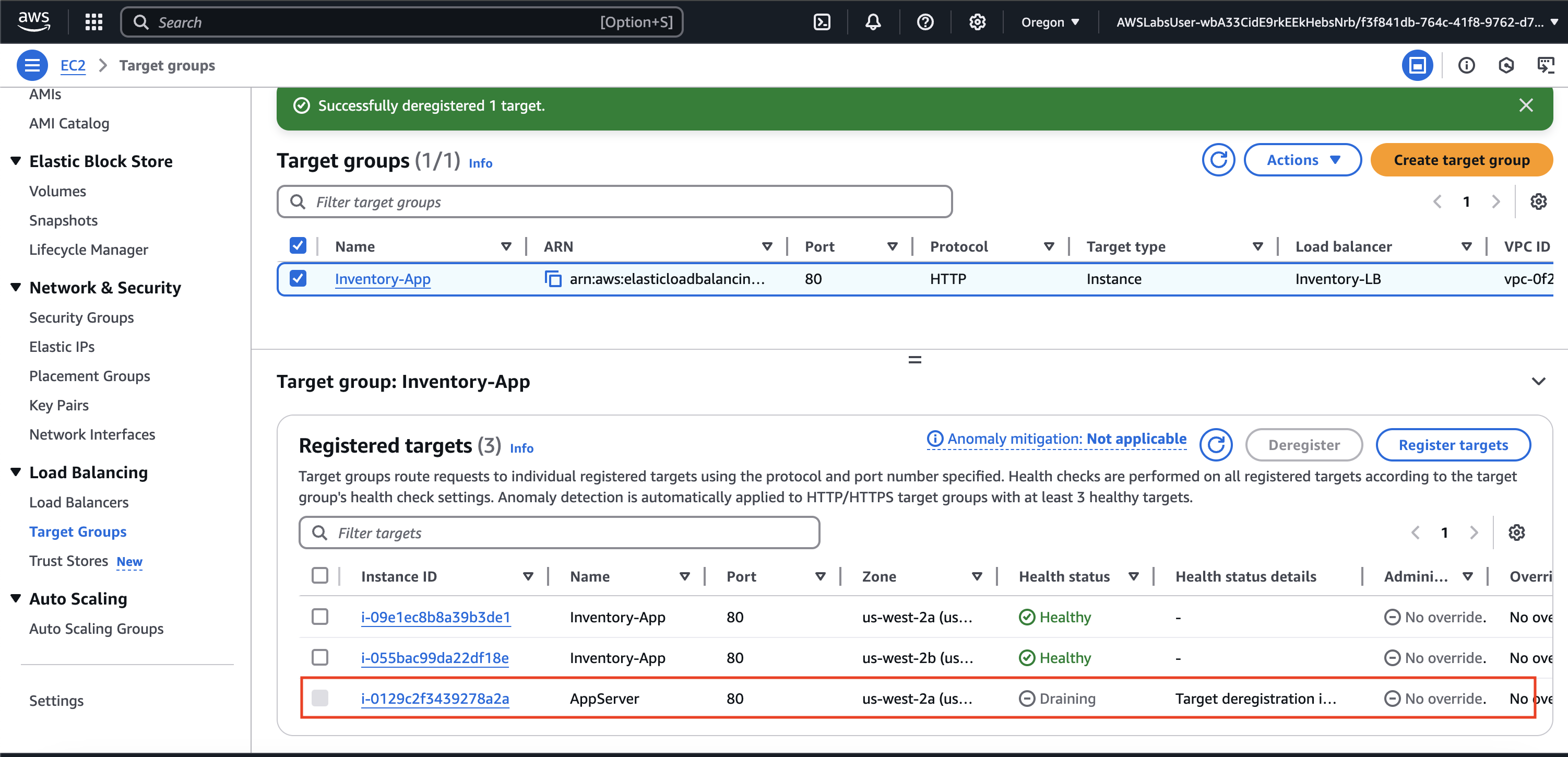Viewport: 1568px width, 757px height.
Task: Select the checkbox for instance i-09e1ec8b8a39b3de1
Action: tap(319, 617)
